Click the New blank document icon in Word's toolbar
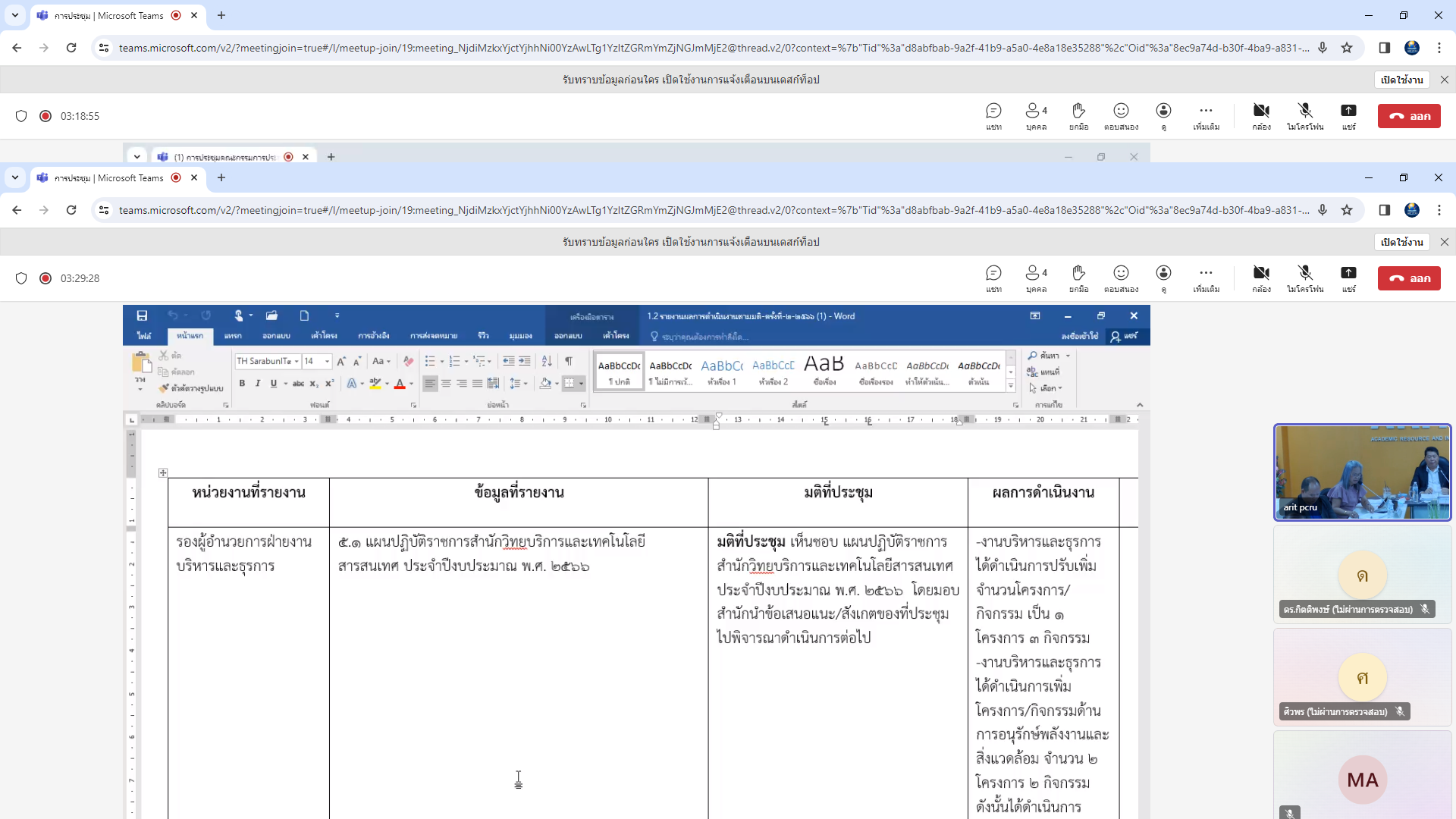 click(304, 315)
